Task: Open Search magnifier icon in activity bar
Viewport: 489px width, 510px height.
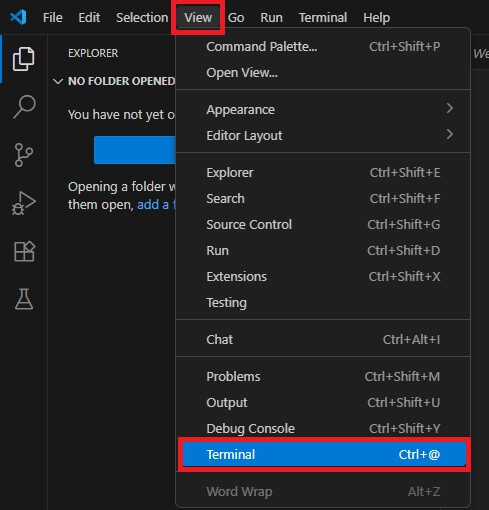Action: [24, 107]
